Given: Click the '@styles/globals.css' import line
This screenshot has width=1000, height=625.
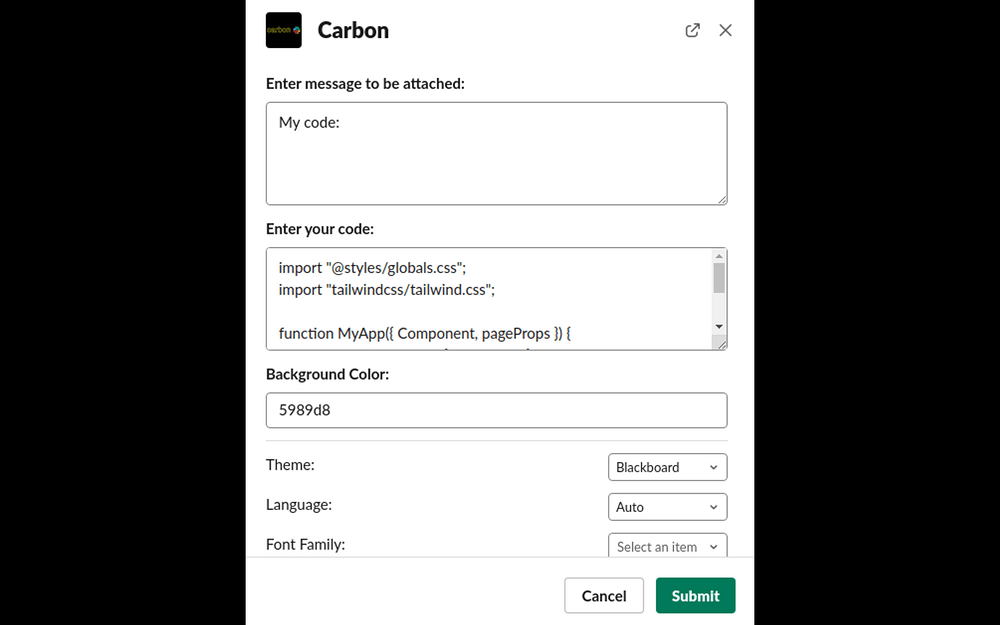Looking at the screenshot, I should point(372,268).
